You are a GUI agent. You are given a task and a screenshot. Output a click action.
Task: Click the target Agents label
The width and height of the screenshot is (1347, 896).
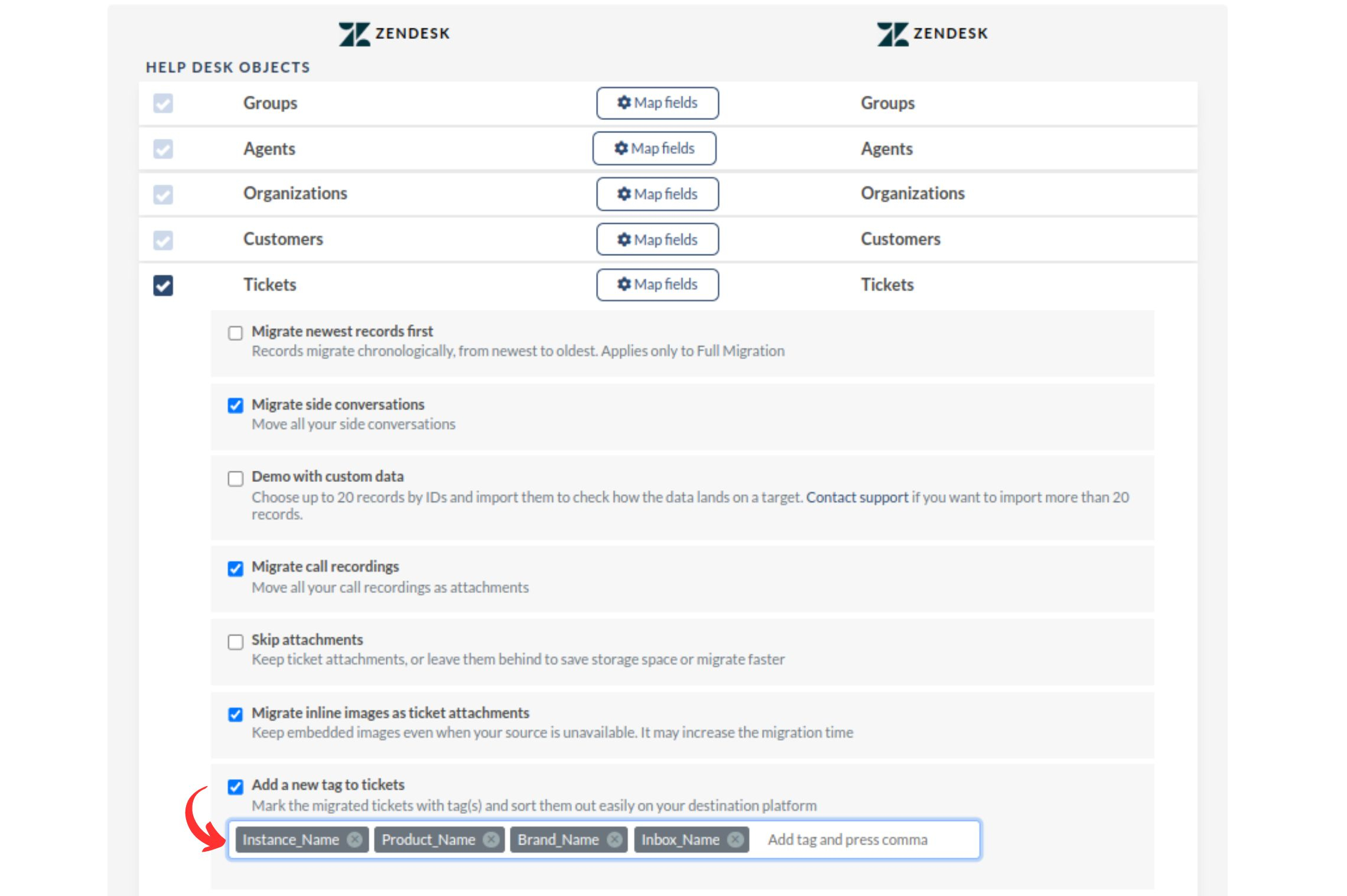(x=887, y=149)
